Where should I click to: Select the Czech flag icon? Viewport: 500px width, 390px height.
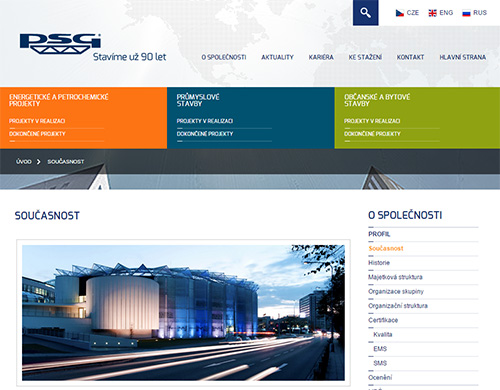400,13
